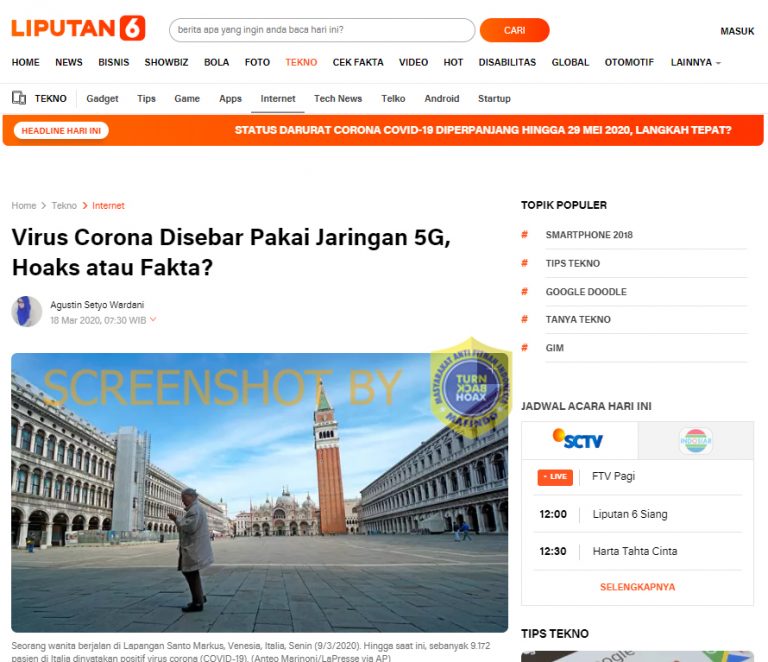Select the Game subcategory tab
This screenshot has height=662, width=768.
(x=187, y=98)
